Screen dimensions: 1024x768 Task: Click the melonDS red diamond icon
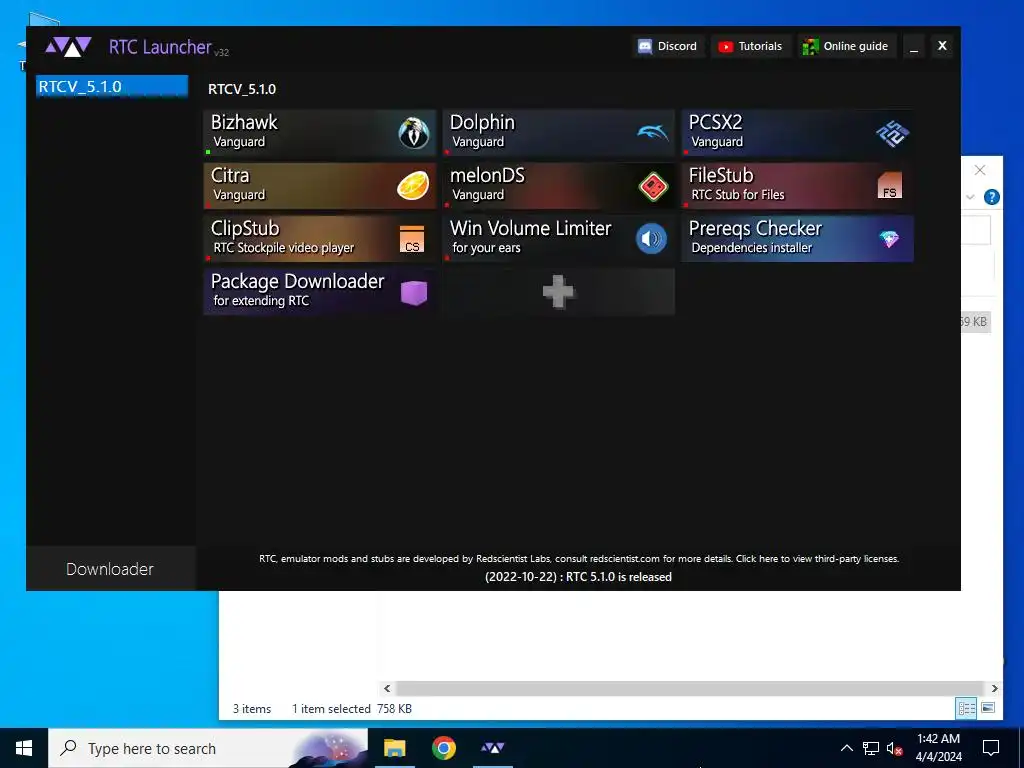pyautogui.click(x=653, y=187)
